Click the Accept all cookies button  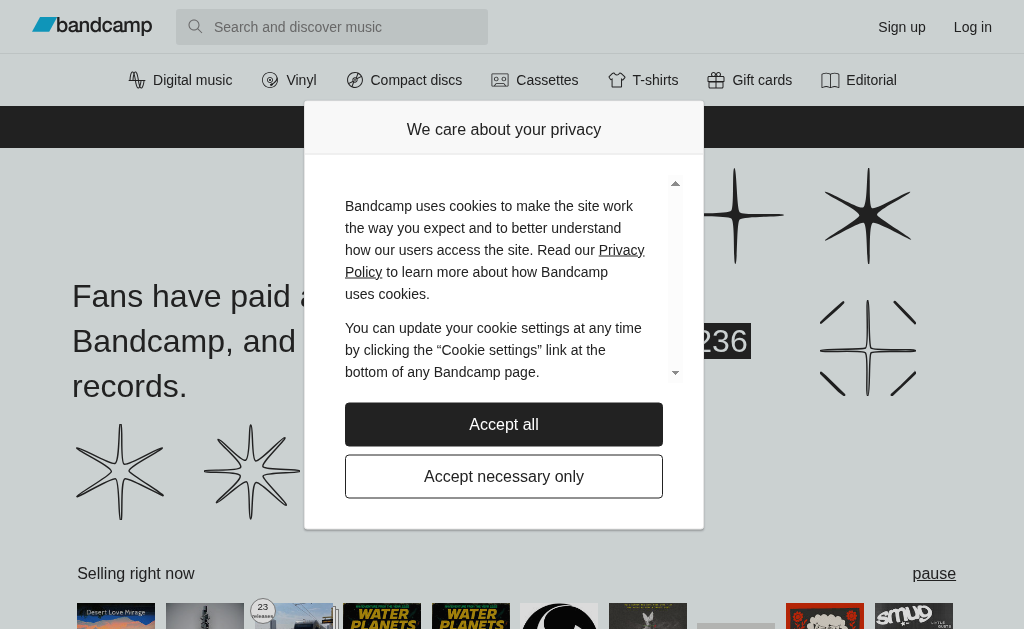[504, 425]
